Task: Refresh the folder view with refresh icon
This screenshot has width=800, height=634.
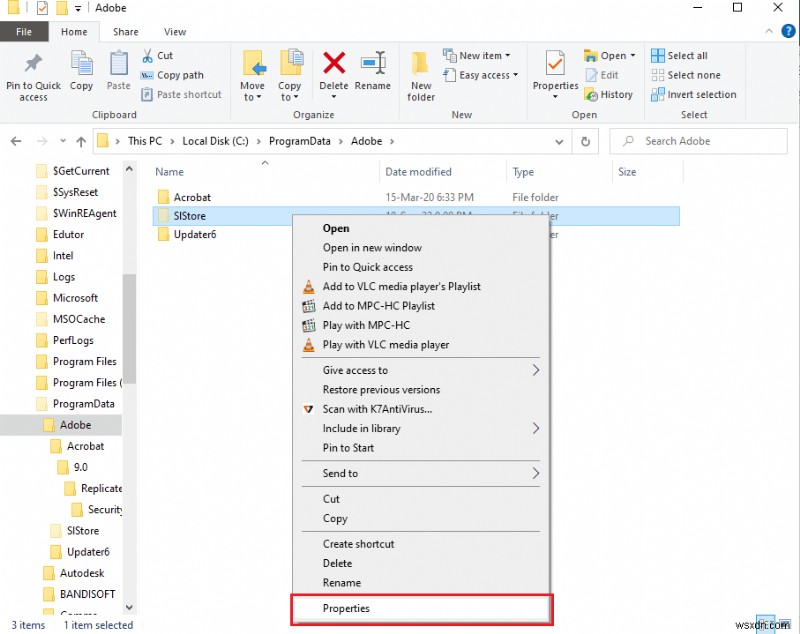Action: [x=585, y=141]
